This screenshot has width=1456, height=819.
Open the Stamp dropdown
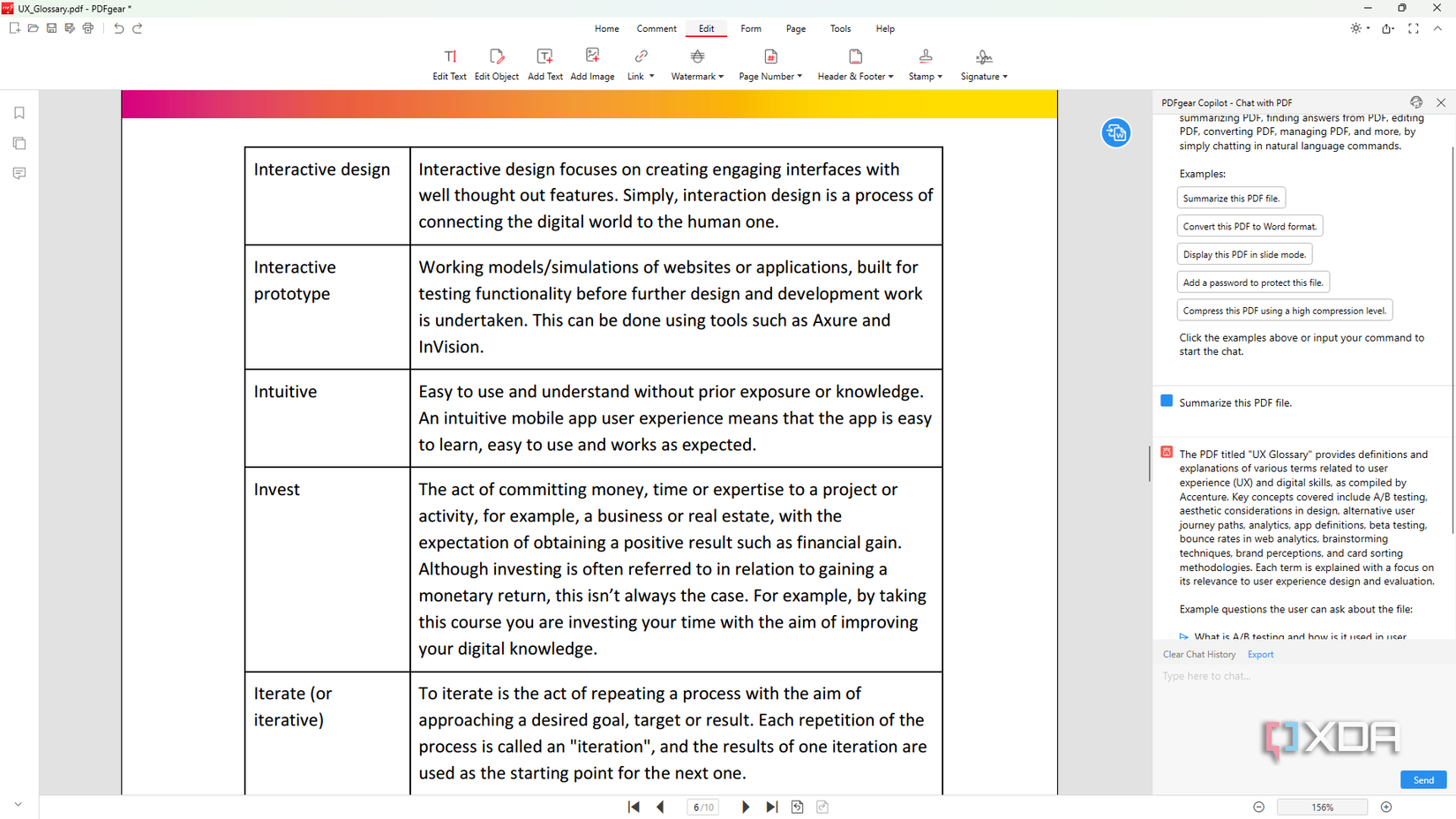[x=926, y=64]
